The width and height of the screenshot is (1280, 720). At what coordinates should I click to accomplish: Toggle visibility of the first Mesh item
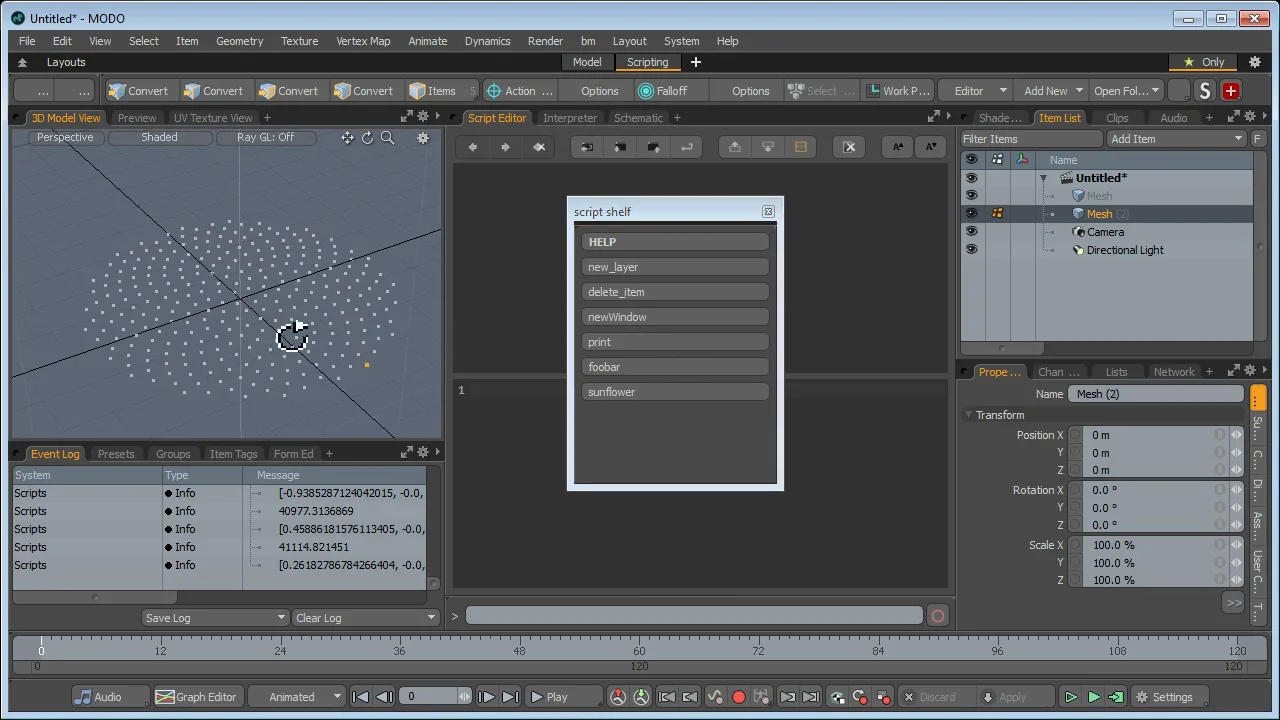click(x=971, y=196)
